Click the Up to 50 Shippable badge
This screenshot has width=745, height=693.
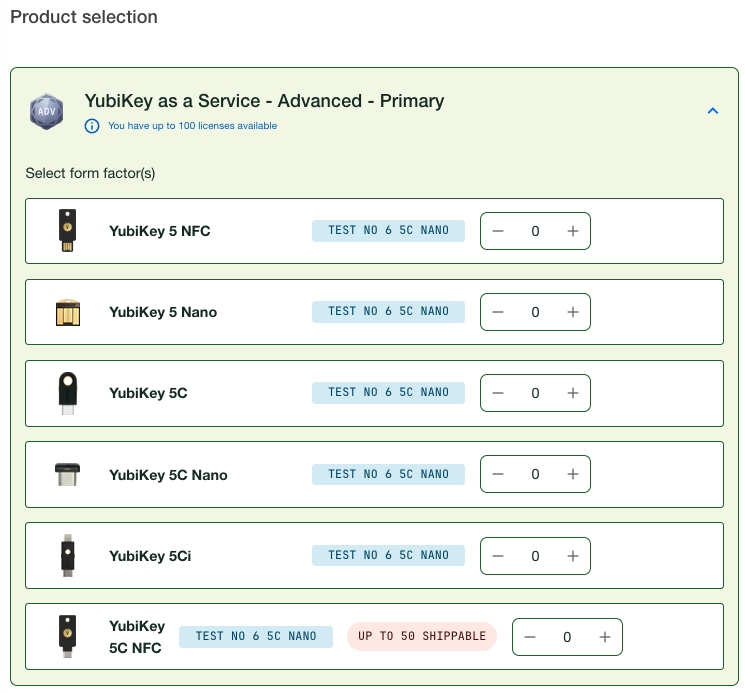point(422,636)
